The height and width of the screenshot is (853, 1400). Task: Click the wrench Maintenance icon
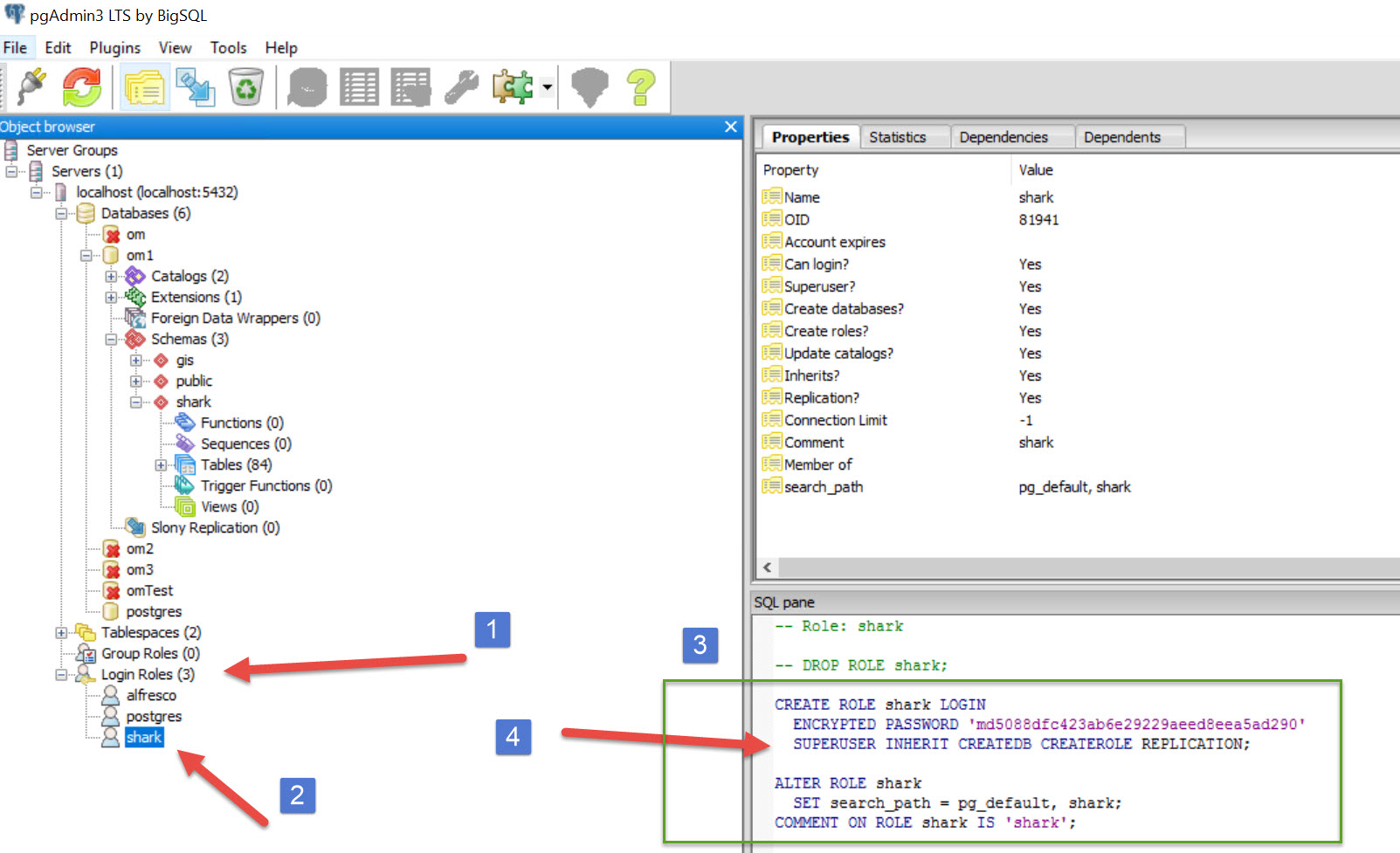(461, 86)
